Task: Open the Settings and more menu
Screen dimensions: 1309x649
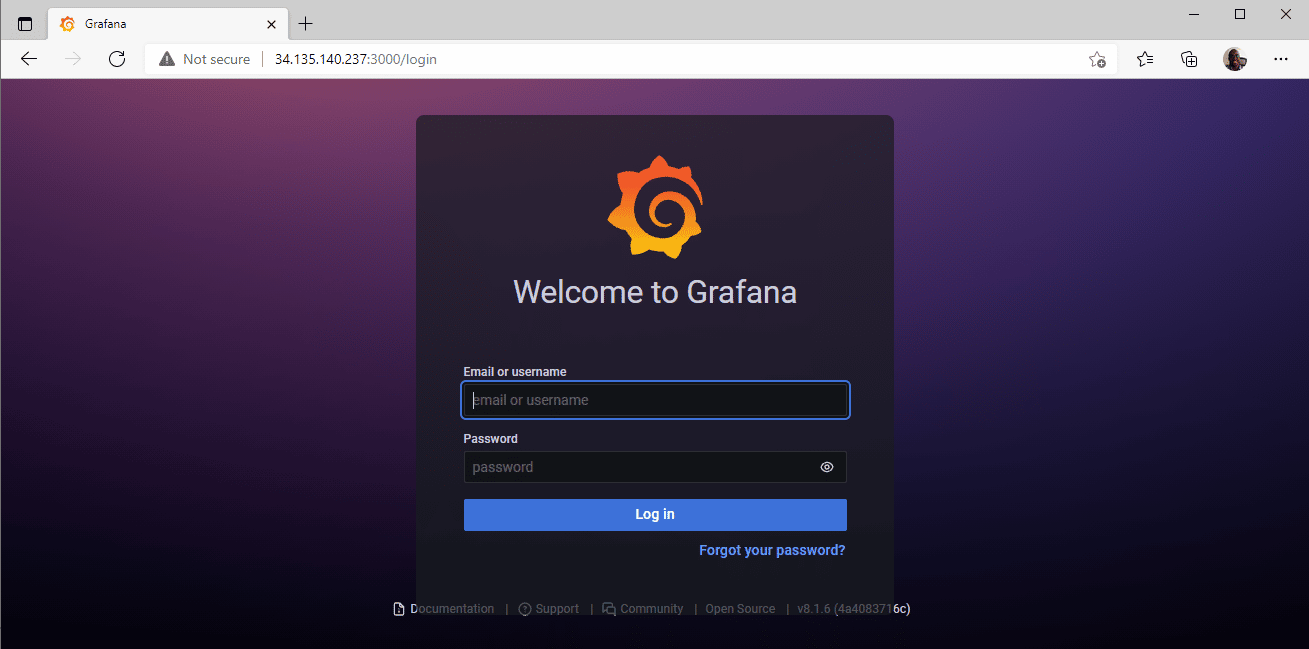Action: point(1281,59)
